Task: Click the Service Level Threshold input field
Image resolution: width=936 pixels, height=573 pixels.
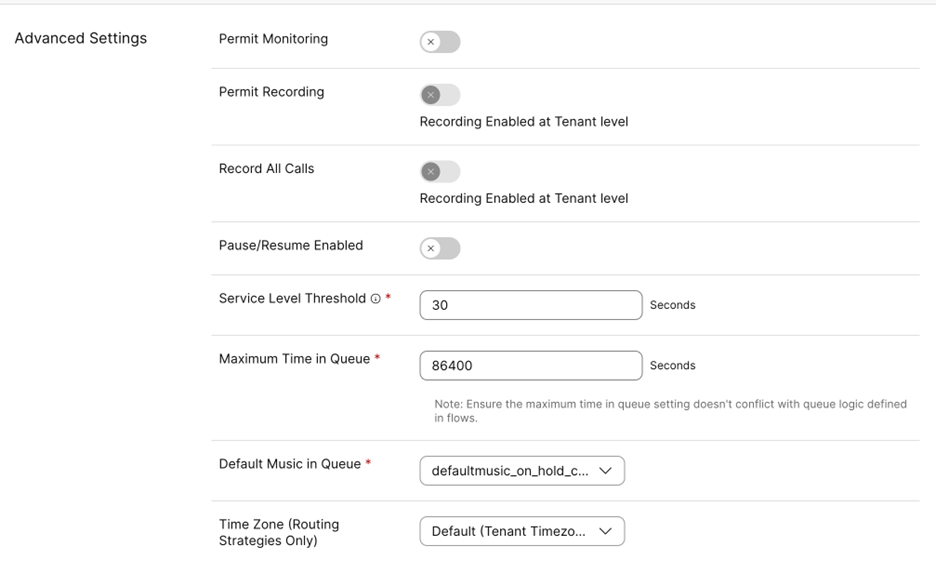Action: point(531,305)
